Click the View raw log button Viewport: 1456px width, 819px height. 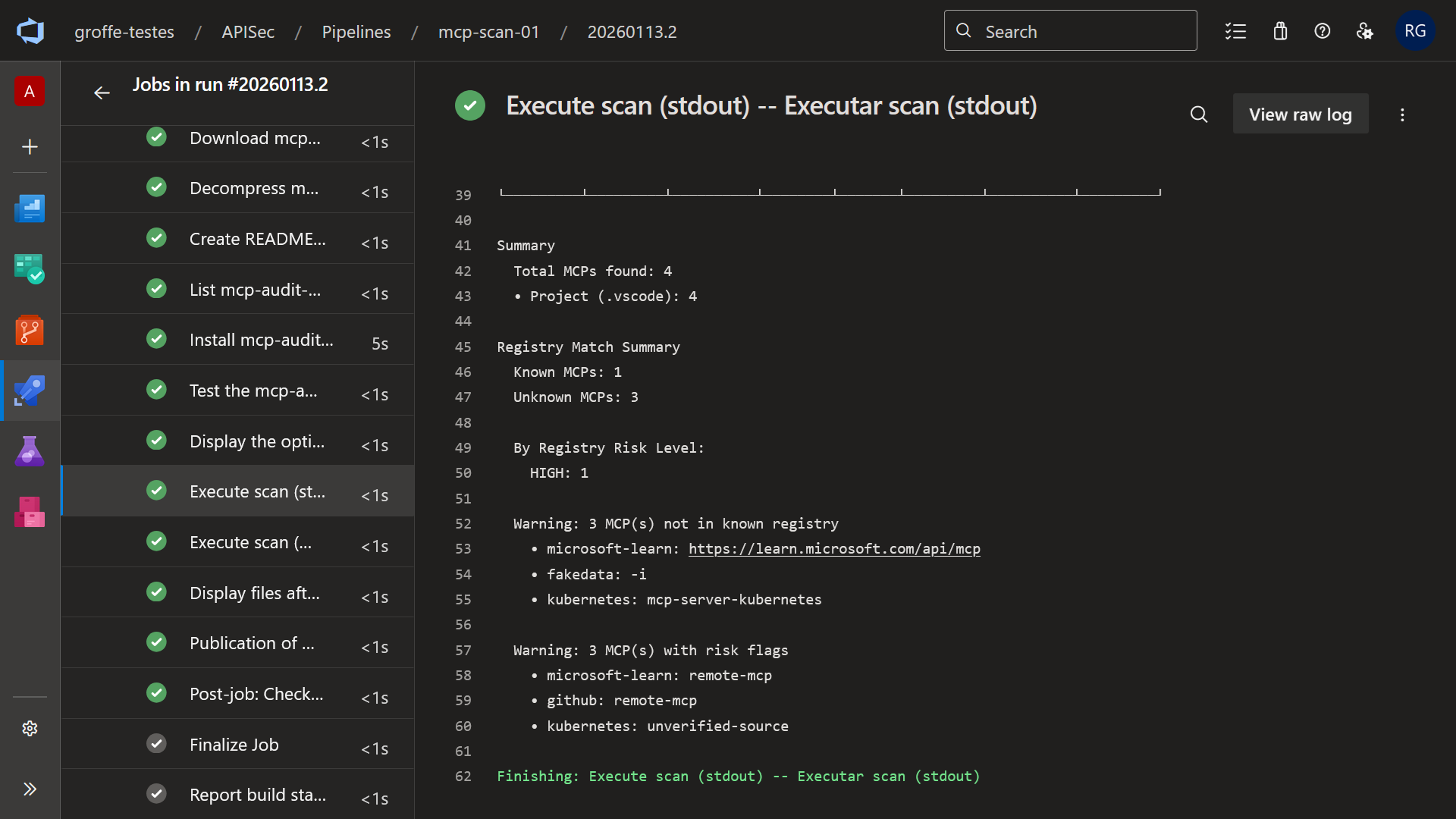pyautogui.click(x=1301, y=115)
